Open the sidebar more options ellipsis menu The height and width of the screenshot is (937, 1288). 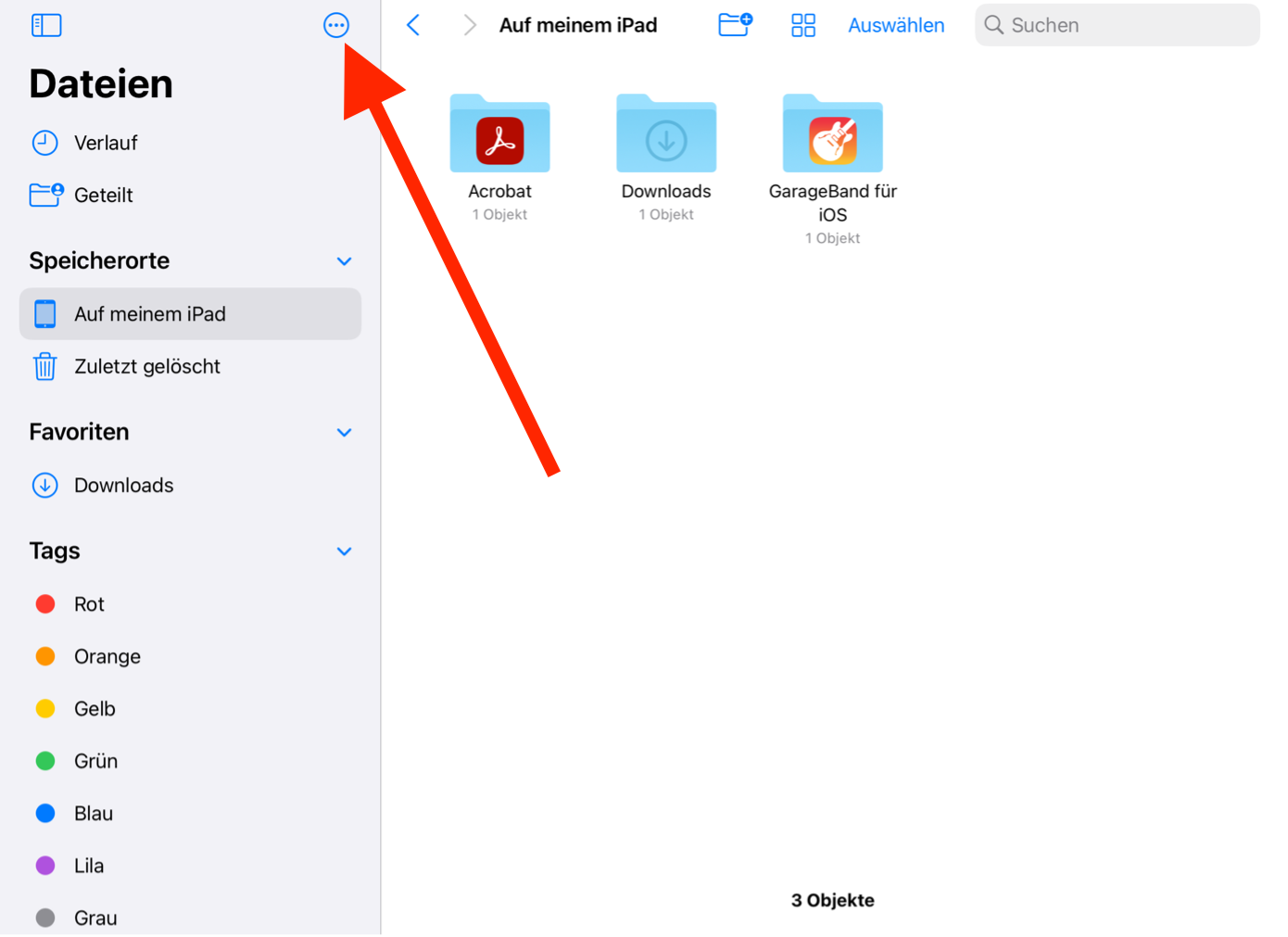[336, 25]
